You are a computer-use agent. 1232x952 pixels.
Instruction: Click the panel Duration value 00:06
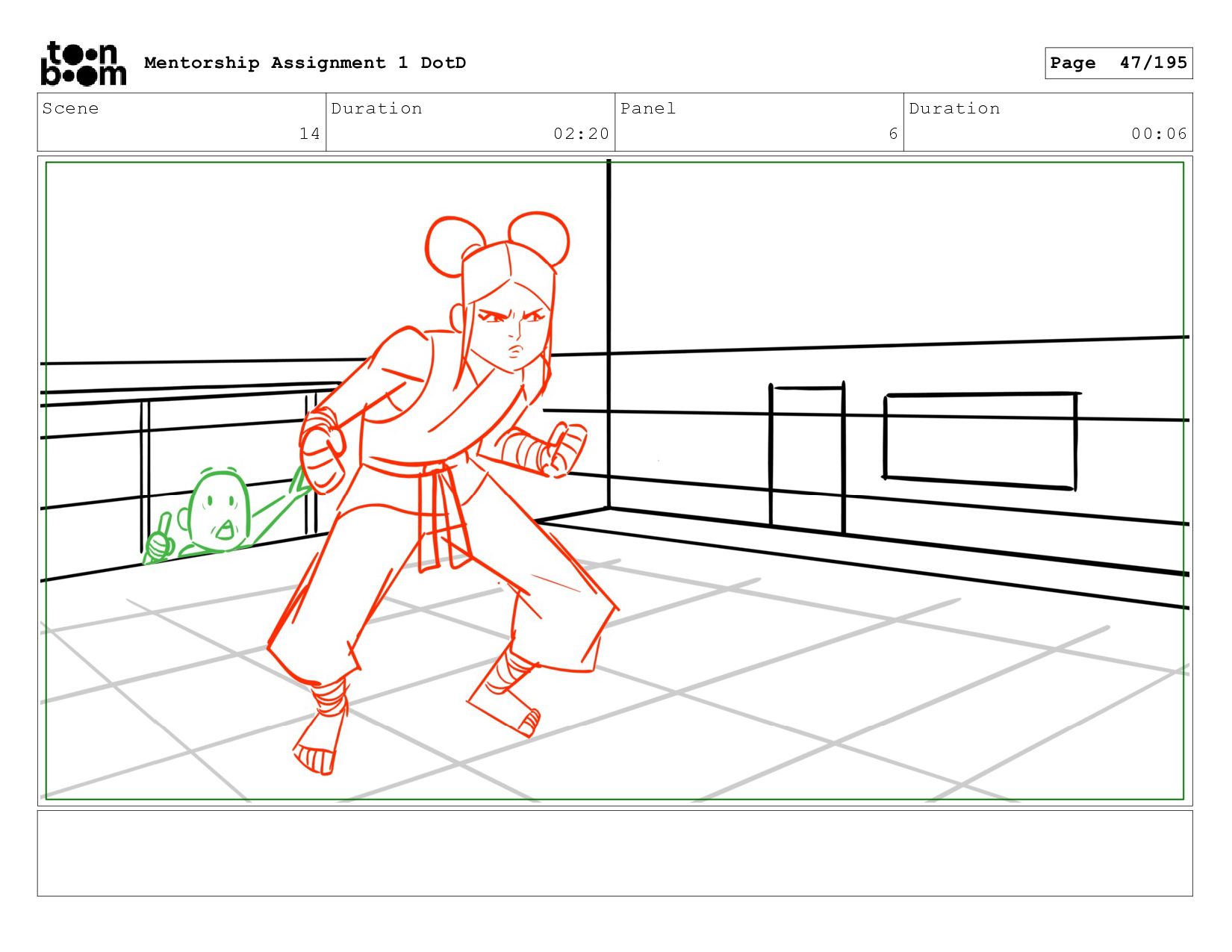point(1158,134)
